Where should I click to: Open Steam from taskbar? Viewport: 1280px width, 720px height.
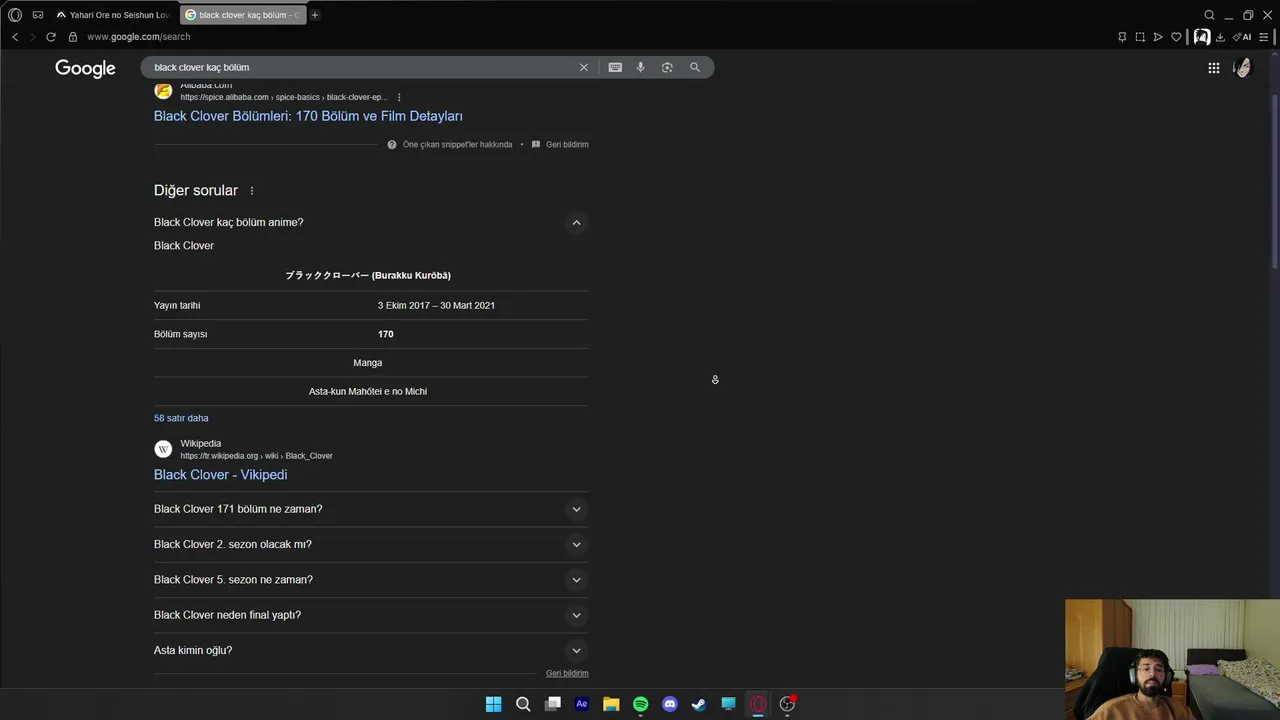(x=699, y=704)
